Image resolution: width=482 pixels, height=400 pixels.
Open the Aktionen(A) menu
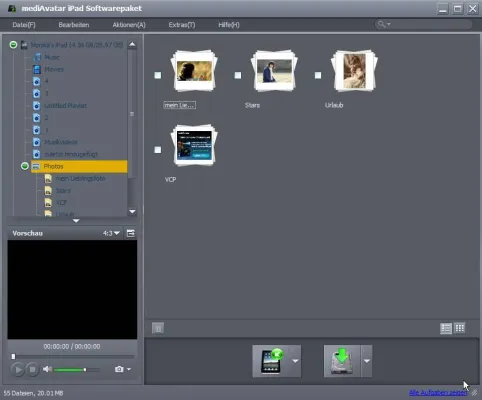pyautogui.click(x=129, y=25)
